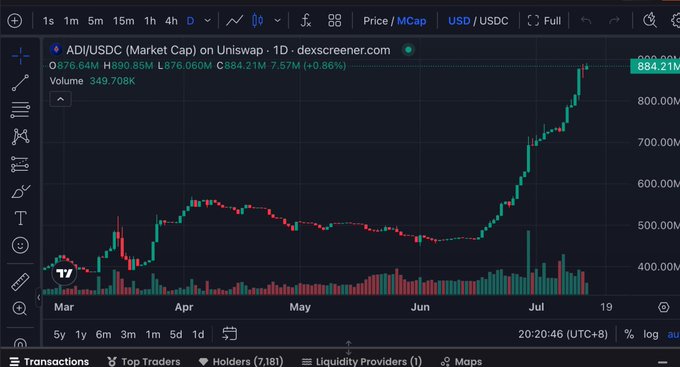Click the undo arrow
Image resolution: width=680 pixels, height=367 pixels.
click(x=586, y=20)
